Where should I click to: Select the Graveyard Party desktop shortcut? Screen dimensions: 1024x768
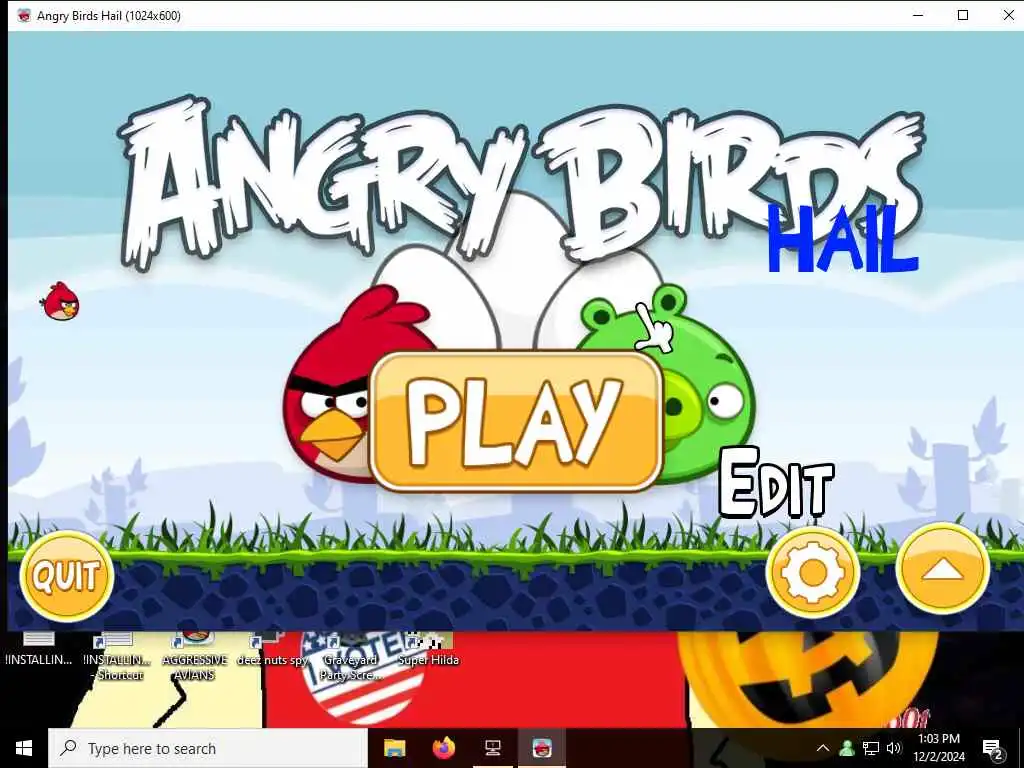(x=350, y=657)
